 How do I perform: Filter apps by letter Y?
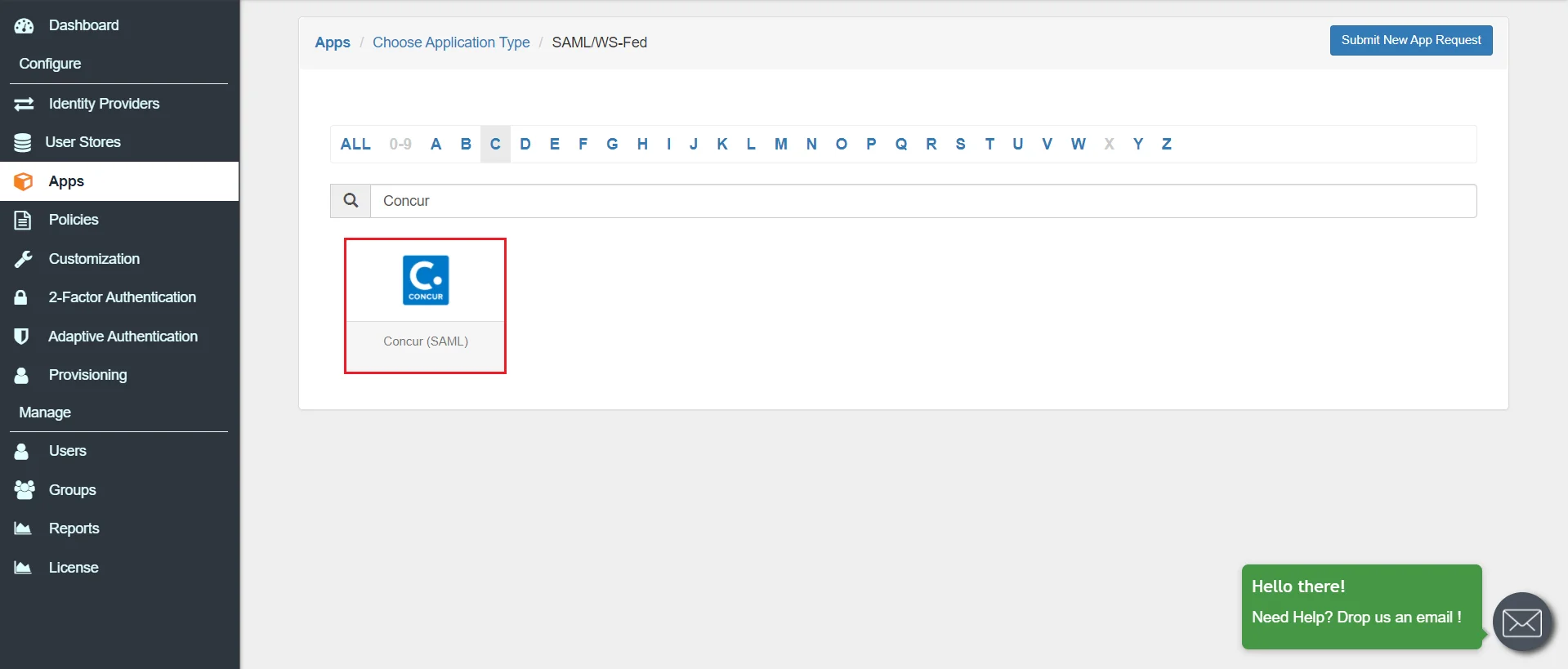pyautogui.click(x=1138, y=144)
